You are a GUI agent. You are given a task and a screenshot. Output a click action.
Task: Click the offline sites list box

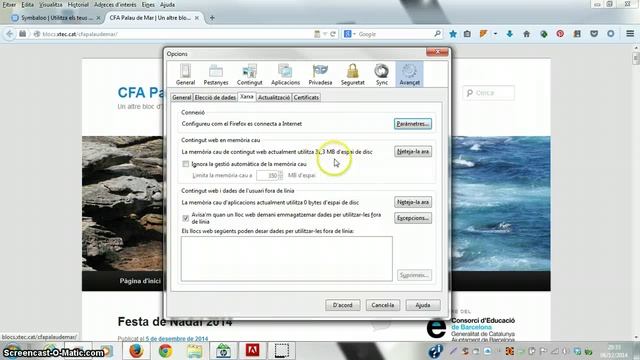[x=287, y=259]
